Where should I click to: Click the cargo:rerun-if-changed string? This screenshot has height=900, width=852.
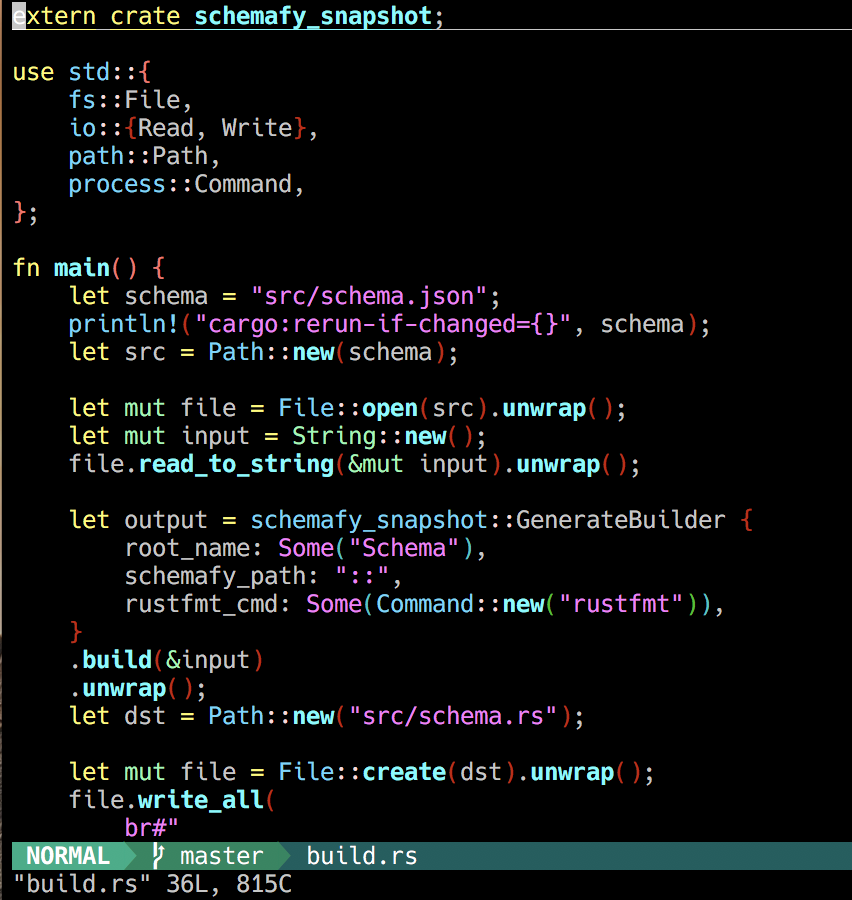tap(383, 324)
